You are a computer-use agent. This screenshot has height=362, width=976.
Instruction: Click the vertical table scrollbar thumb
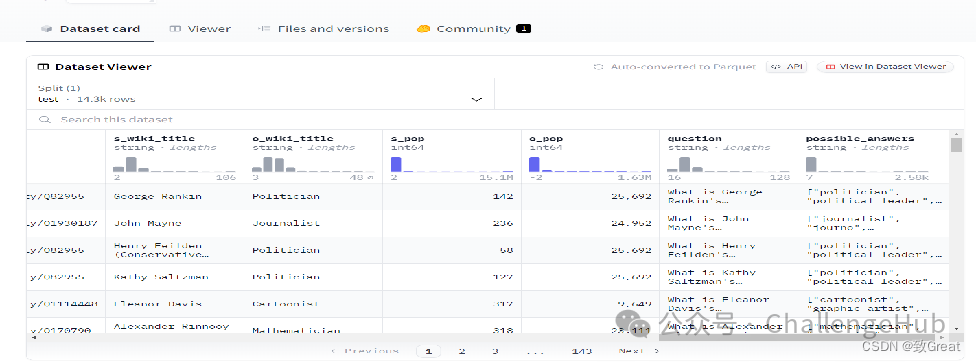(x=956, y=144)
